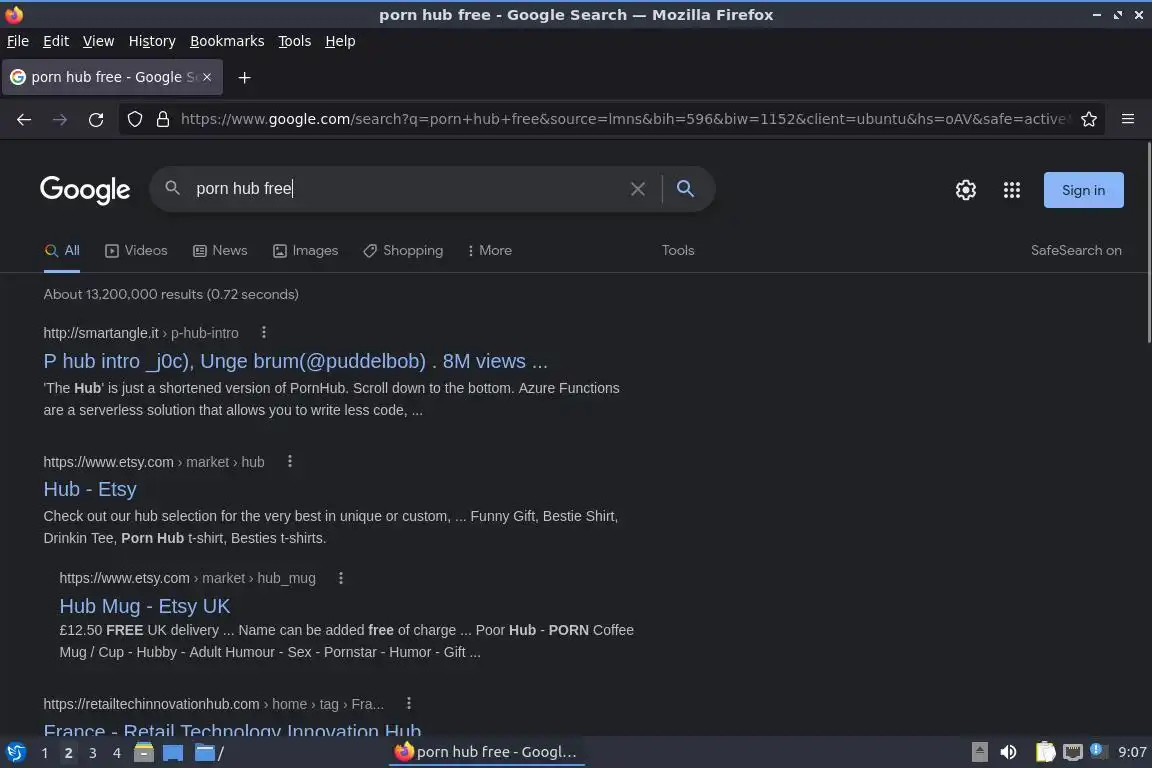Screen dimensions: 1152x768
Task: Click the browser address bar URL
Action: coord(624,119)
